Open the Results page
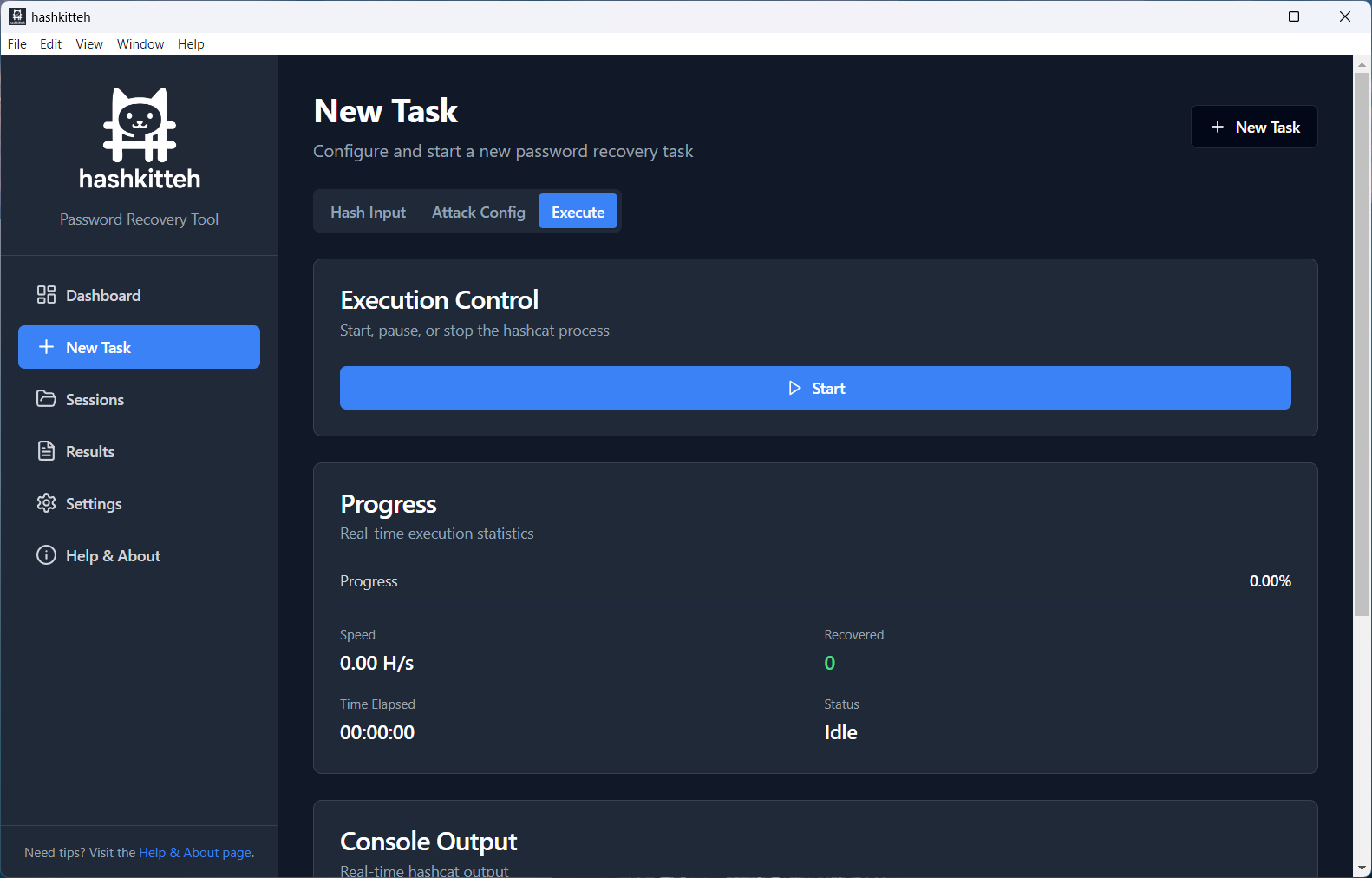Image resolution: width=1372 pixels, height=878 pixels. coord(139,451)
